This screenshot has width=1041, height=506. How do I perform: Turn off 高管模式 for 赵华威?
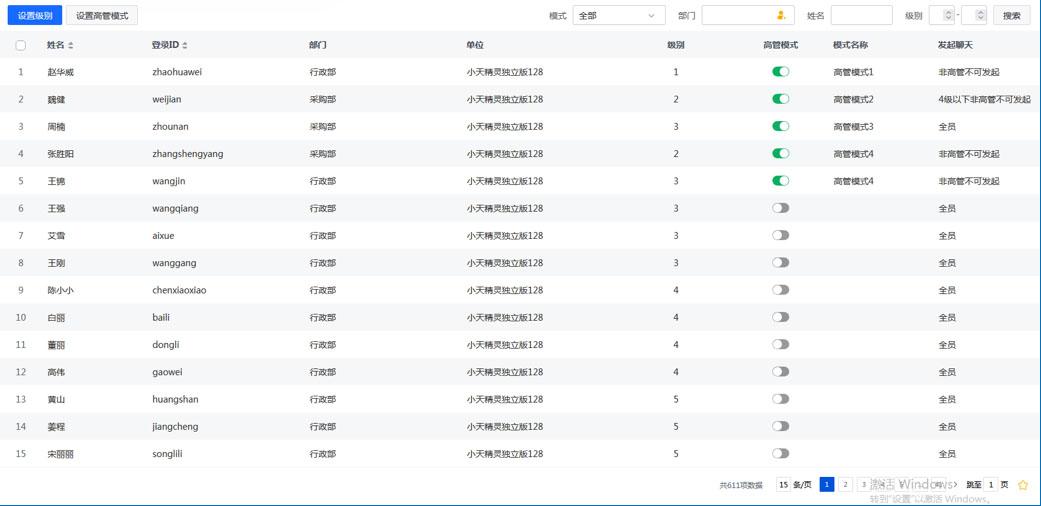780,72
